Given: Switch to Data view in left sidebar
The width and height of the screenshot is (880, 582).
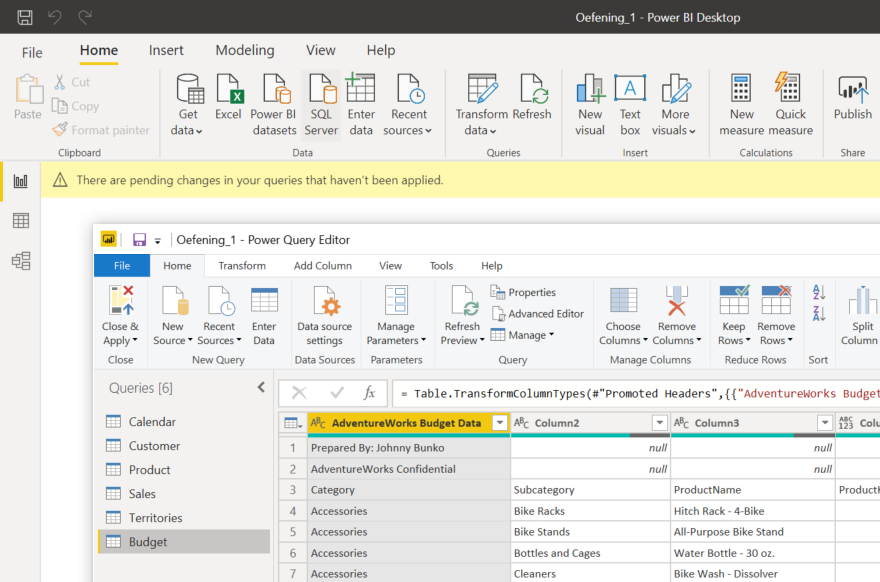Looking at the screenshot, I should (x=21, y=221).
